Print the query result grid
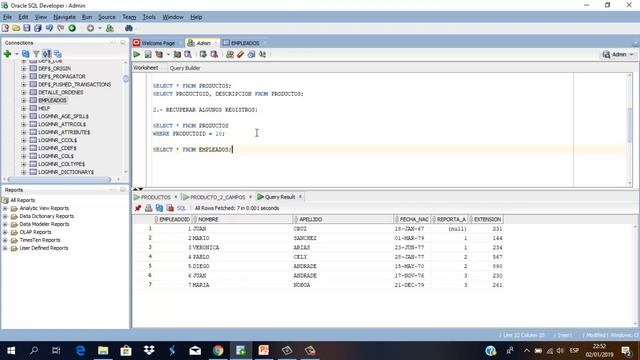Image resolution: width=640 pixels, height=360 pixels. click(149, 208)
